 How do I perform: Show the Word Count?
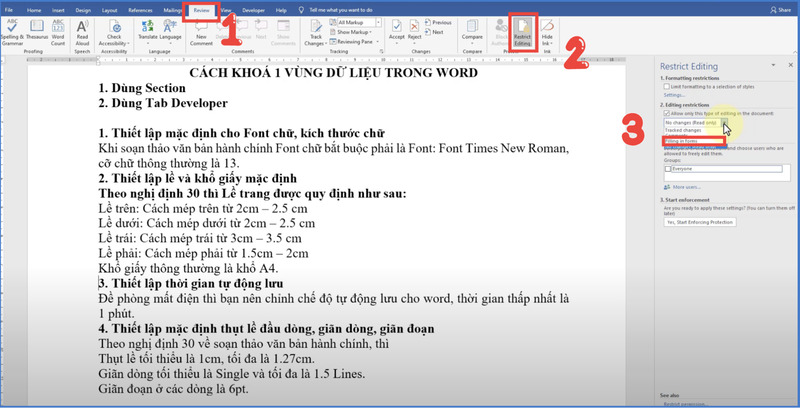(x=58, y=33)
